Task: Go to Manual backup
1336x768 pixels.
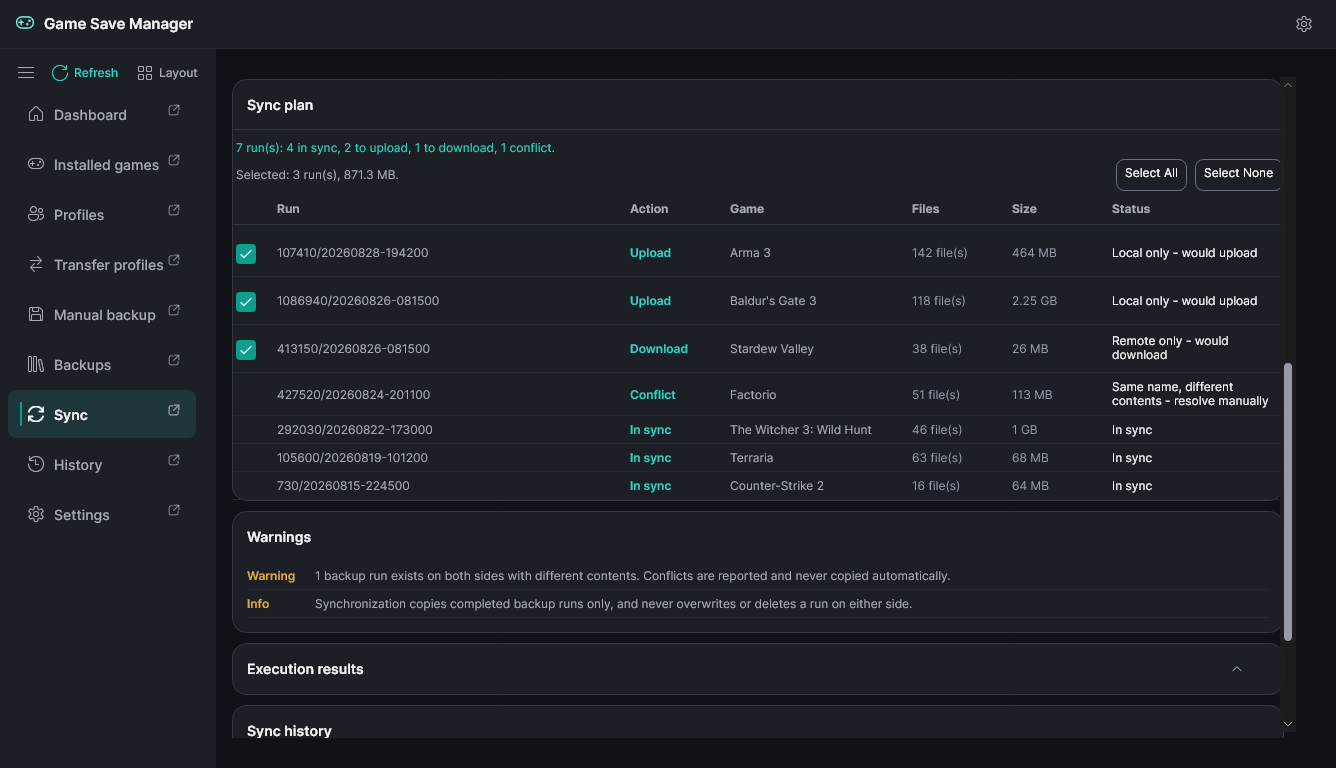Action: pyautogui.click(x=104, y=315)
